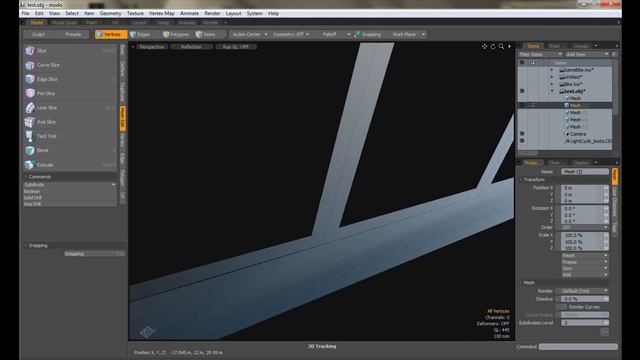Click the Sculpt button
Viewport: 640px width, 360px height.
click(x=38, y=35)
